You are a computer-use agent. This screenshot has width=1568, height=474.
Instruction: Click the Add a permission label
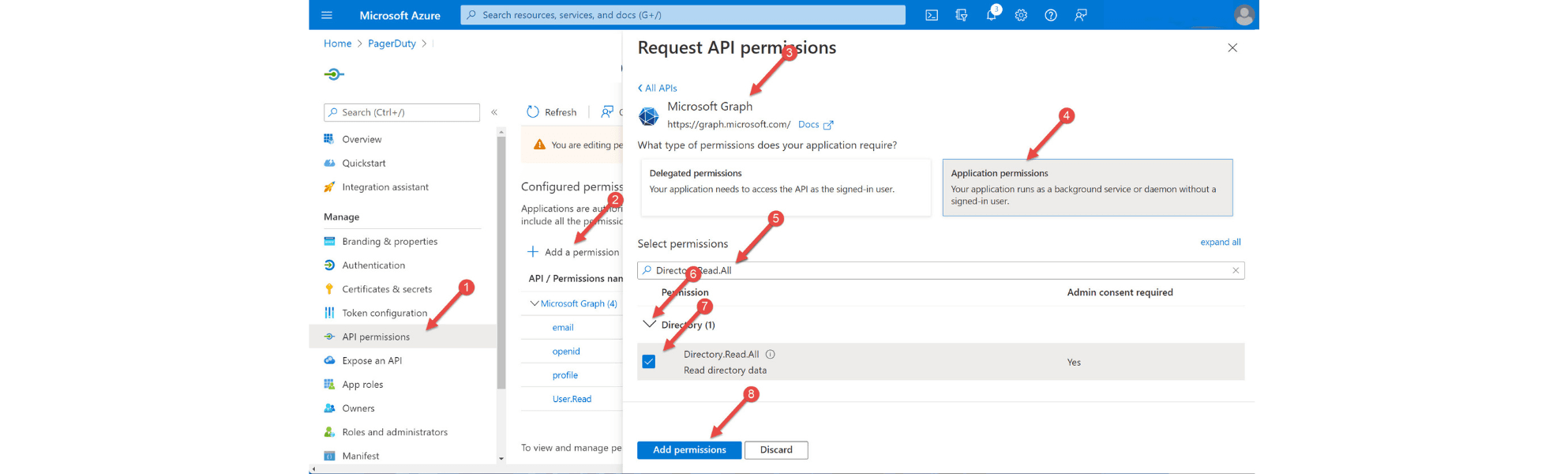(582, 252)
